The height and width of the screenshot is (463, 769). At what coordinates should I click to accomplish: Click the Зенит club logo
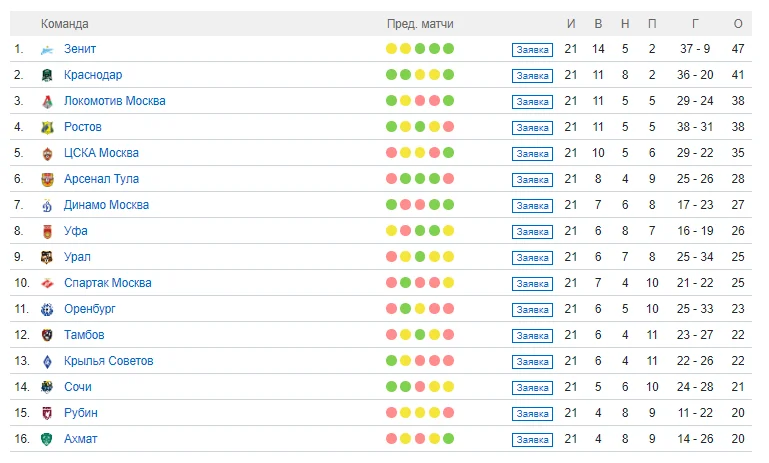point(47,50)
